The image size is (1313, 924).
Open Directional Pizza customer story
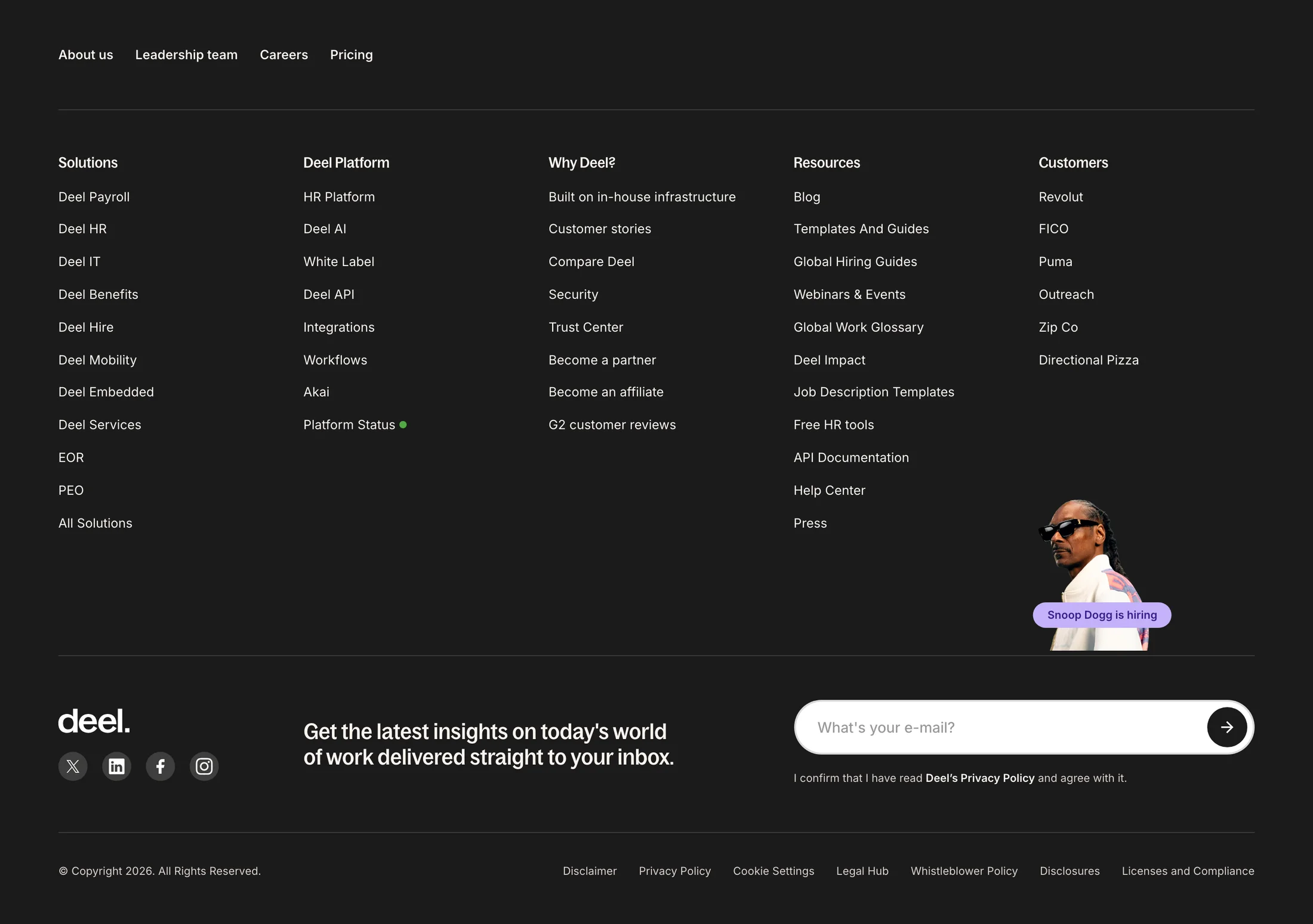coord(1089,360)
